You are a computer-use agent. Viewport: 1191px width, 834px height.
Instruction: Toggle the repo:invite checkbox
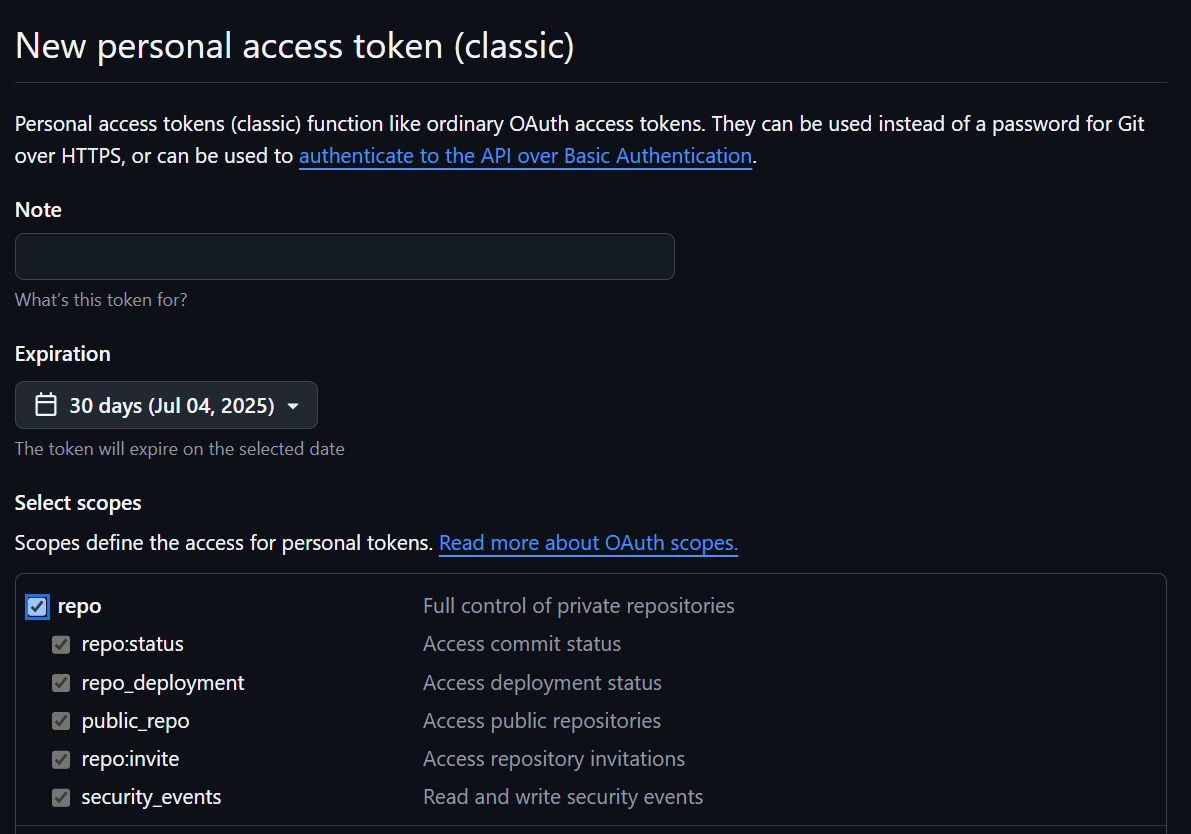tap(61, 760)
